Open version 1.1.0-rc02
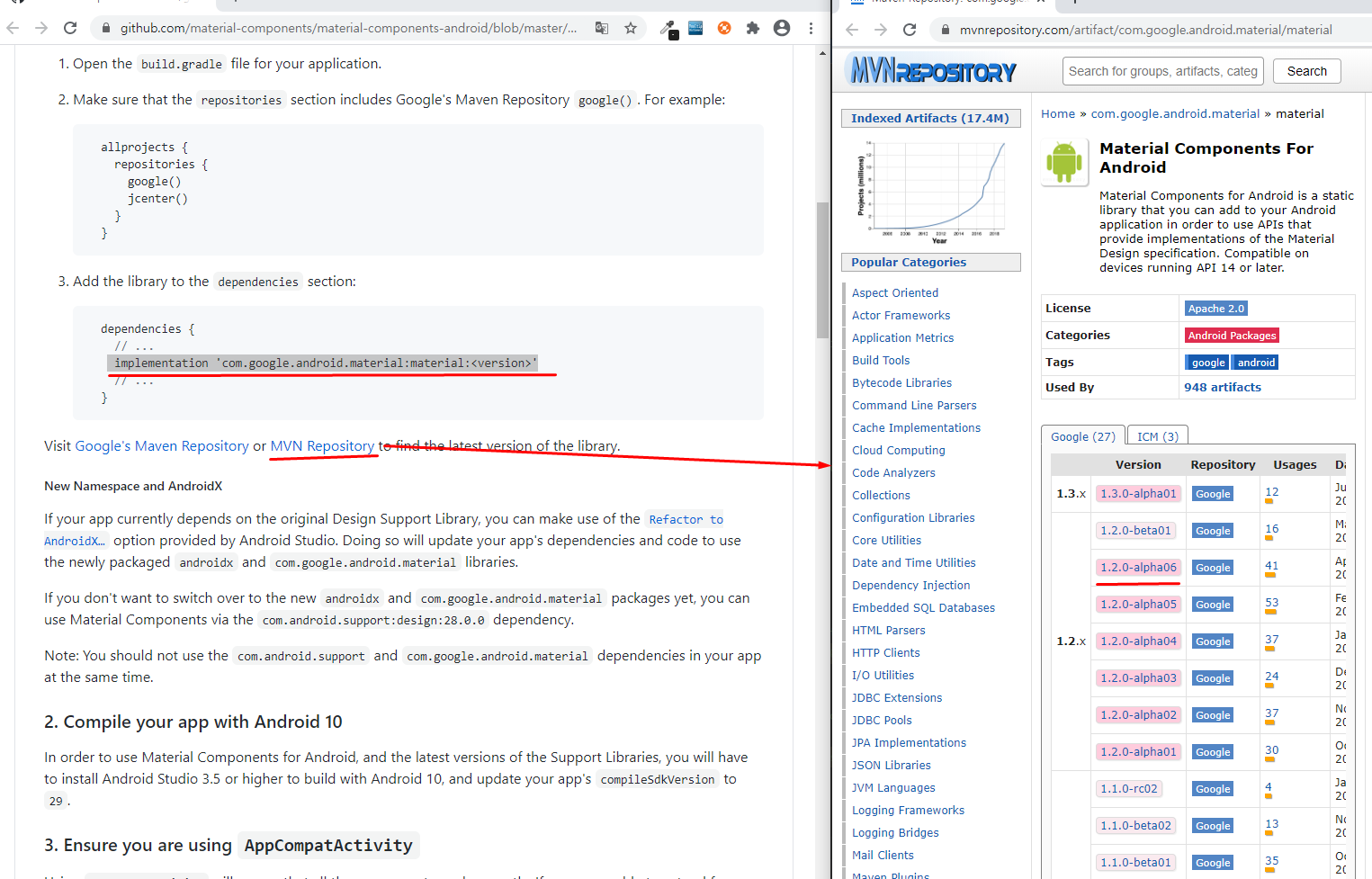 [1129, 789]
